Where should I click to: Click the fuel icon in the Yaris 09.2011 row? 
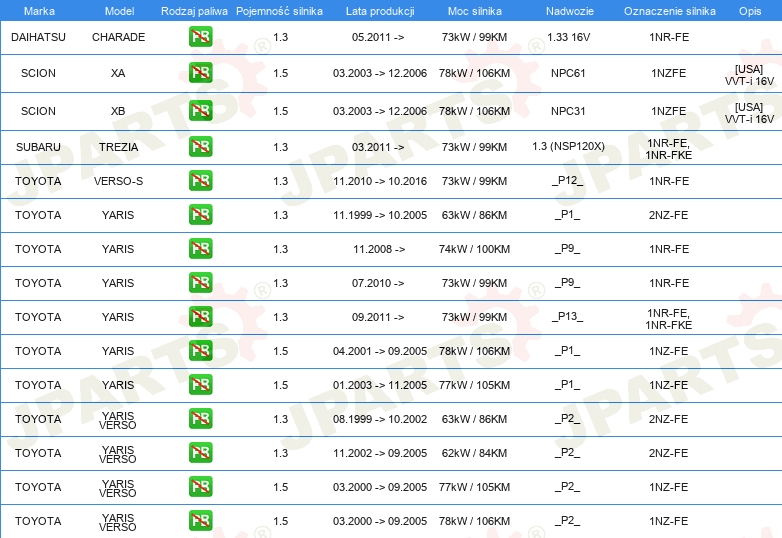pyautogui.click(x=200, y=317)
